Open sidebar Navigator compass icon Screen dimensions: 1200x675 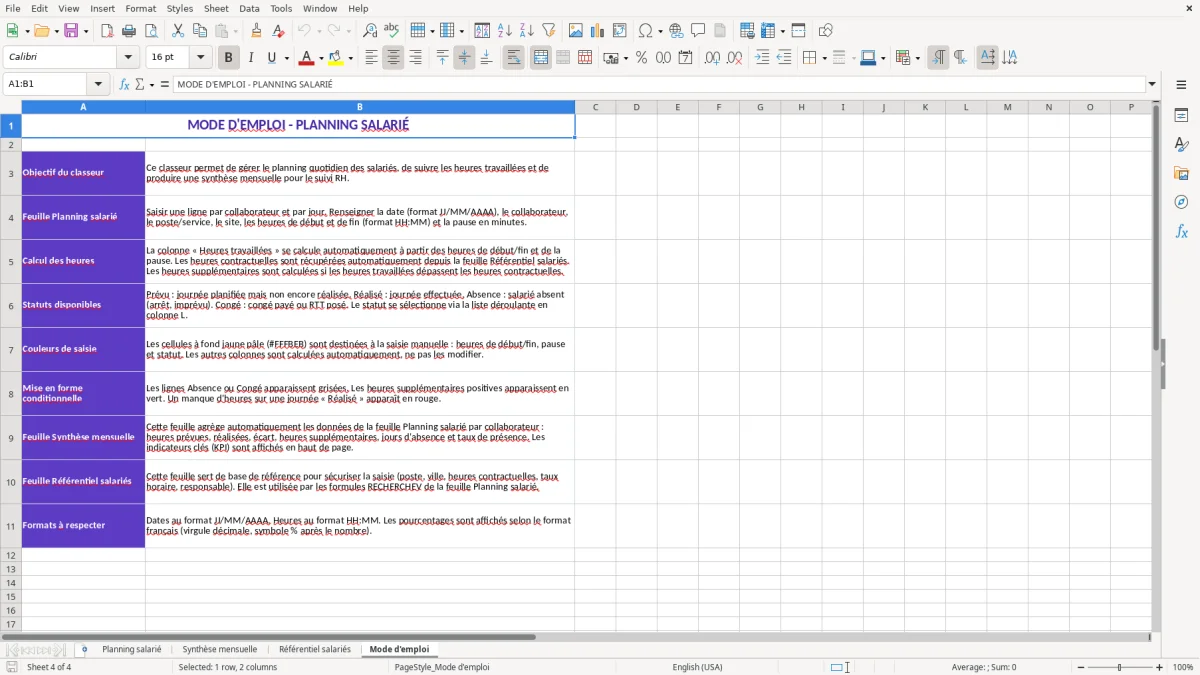click(1181, 203)
